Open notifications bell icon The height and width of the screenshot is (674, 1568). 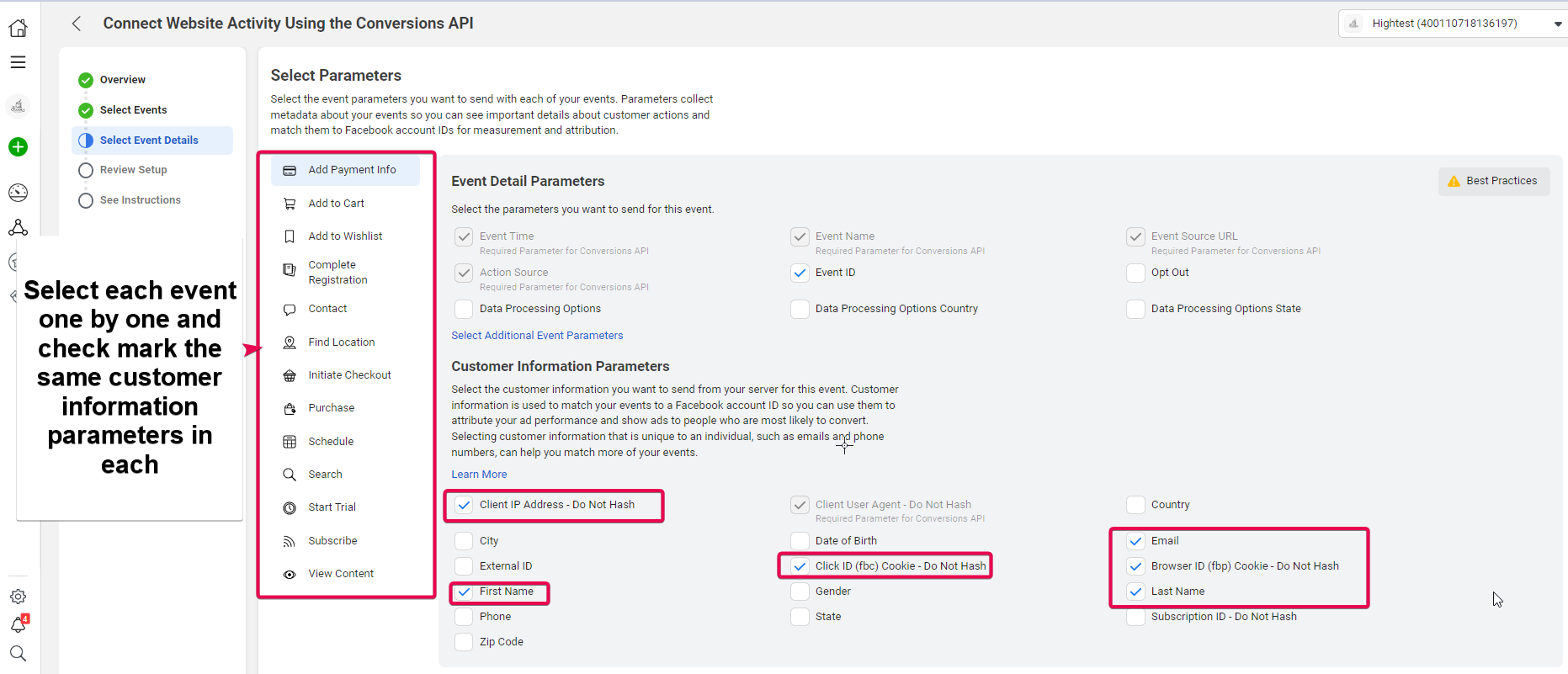pos(18,624)
